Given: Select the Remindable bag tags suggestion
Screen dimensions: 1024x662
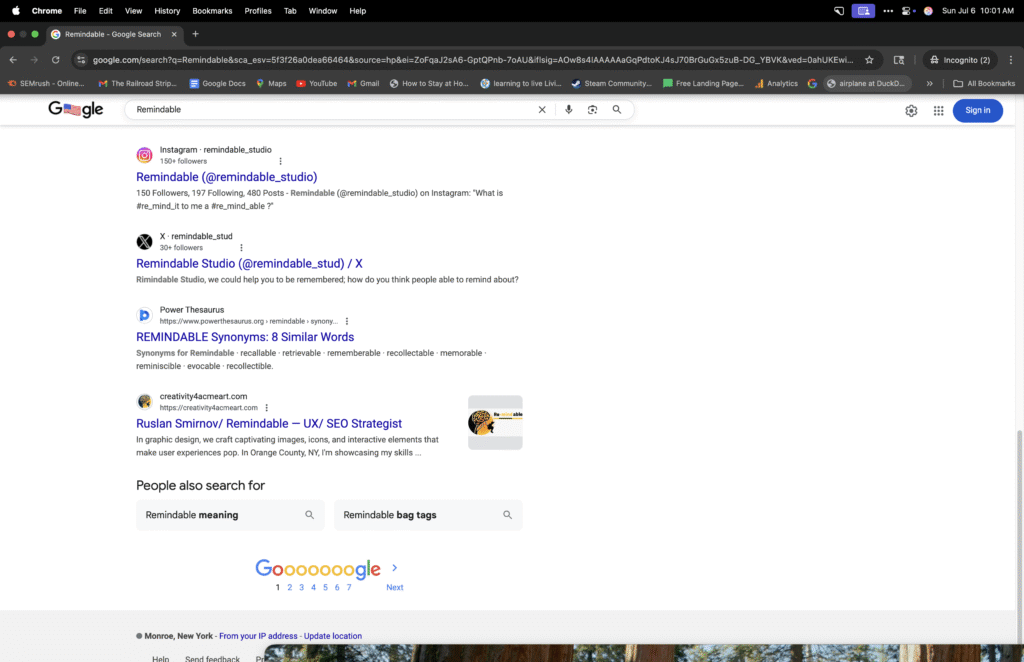Looking at the screenshot, I should pyautogui.click(x=428, y=515).
